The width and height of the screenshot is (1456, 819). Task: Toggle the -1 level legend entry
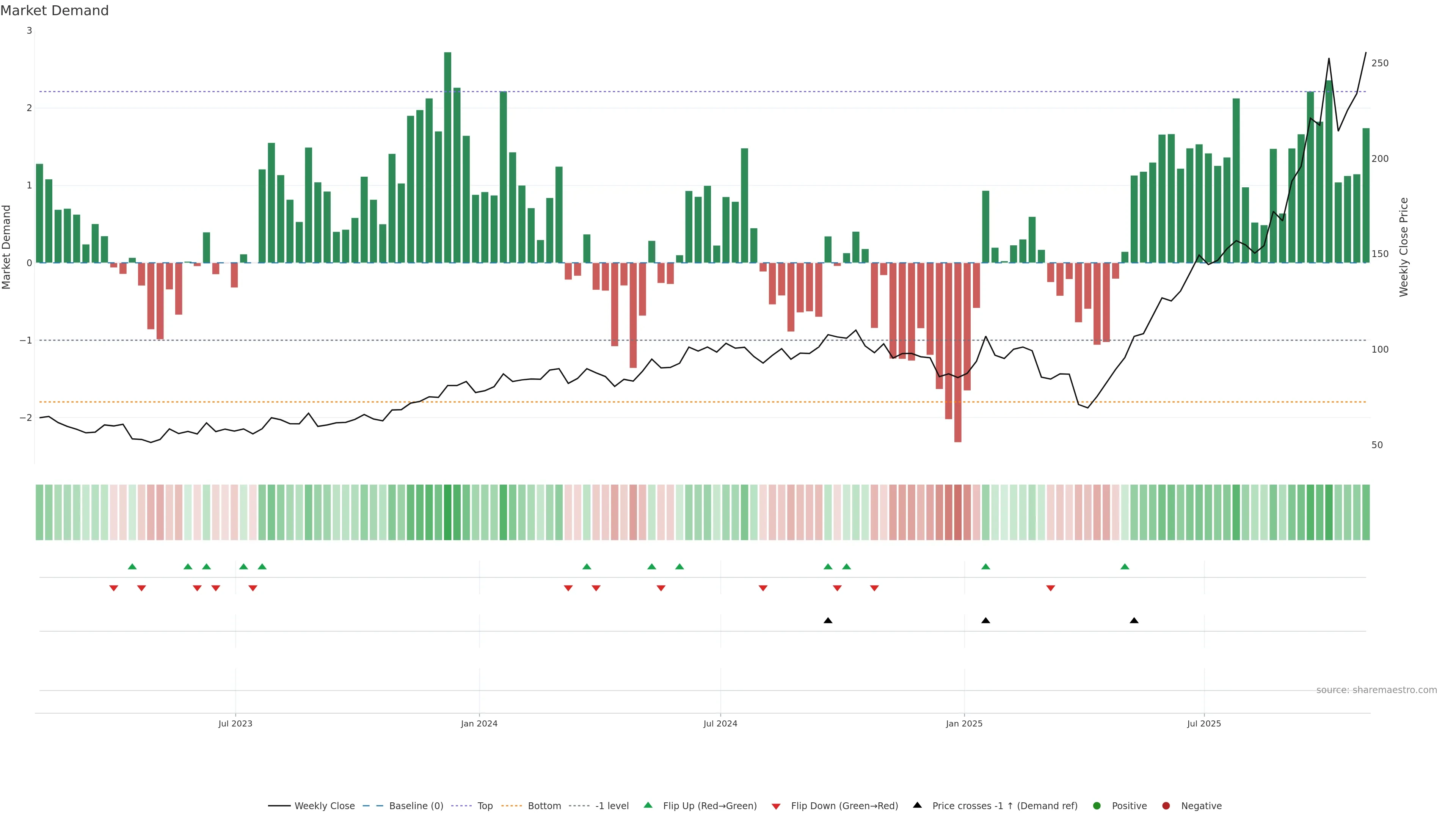612,805
